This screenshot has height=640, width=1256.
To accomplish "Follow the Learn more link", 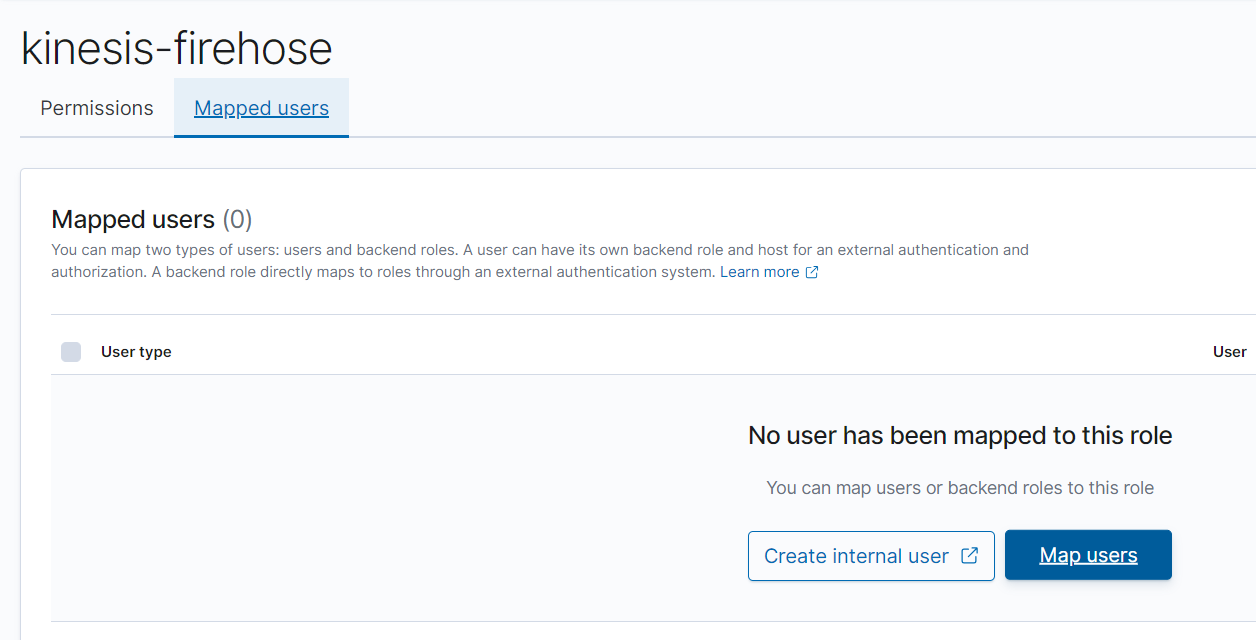I will pos(759,272).
